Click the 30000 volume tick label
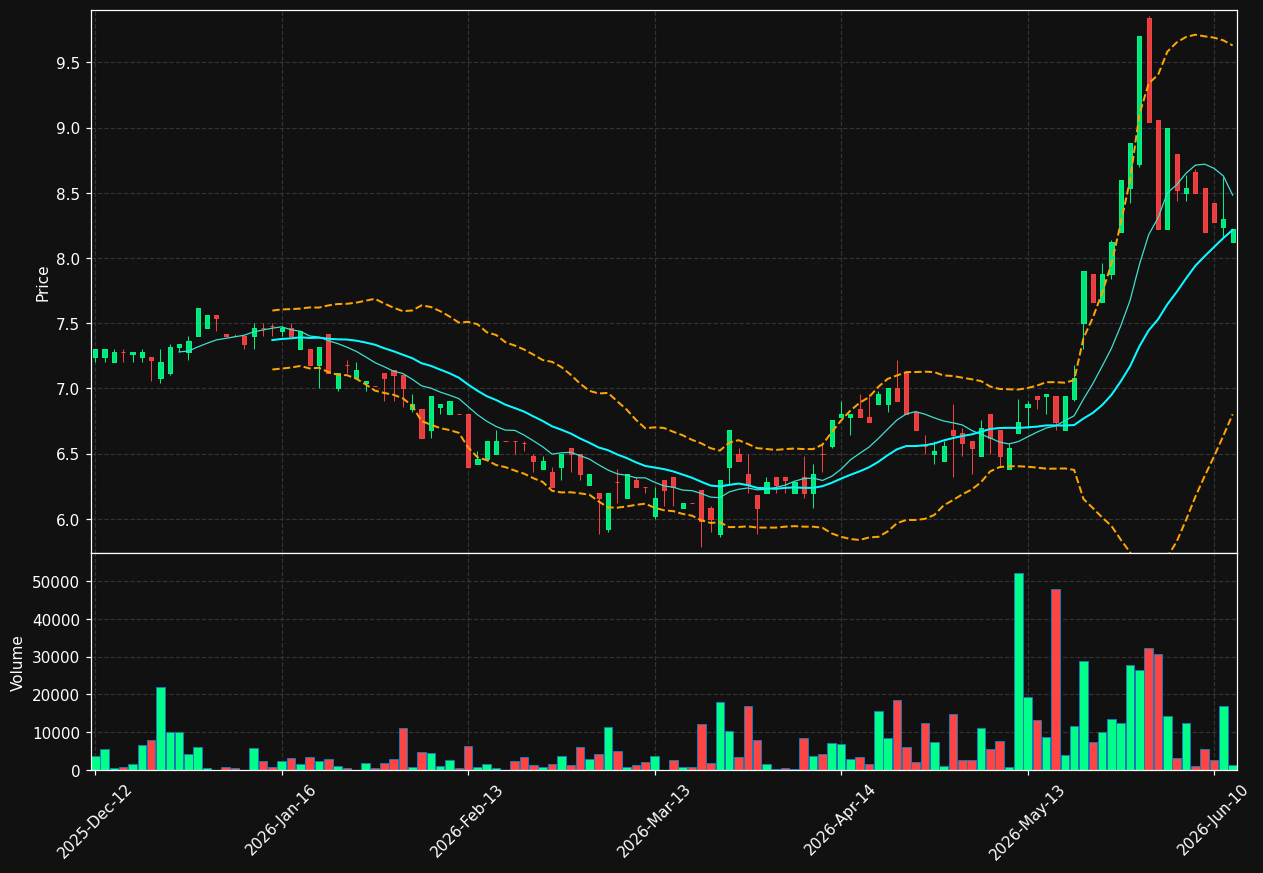 point(58,657)
